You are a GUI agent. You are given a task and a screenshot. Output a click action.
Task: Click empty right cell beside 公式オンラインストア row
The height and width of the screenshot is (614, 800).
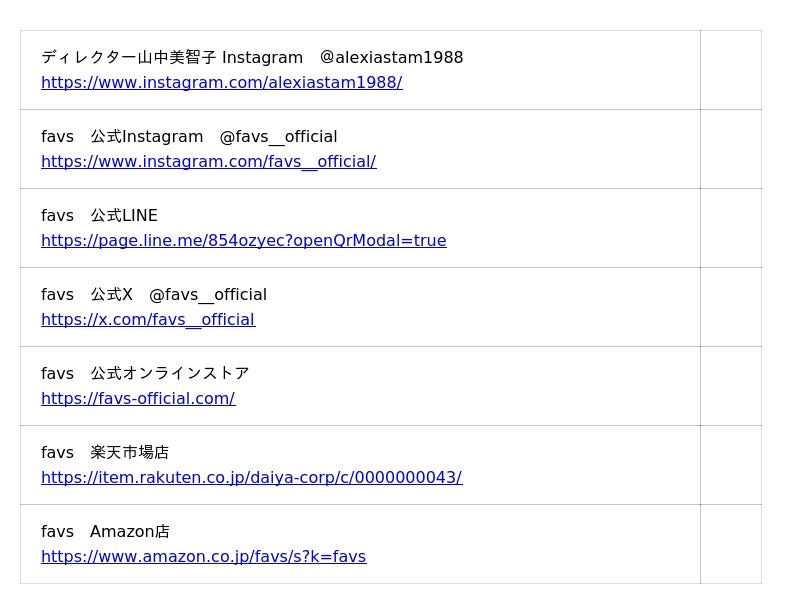(x=731, y=386)
